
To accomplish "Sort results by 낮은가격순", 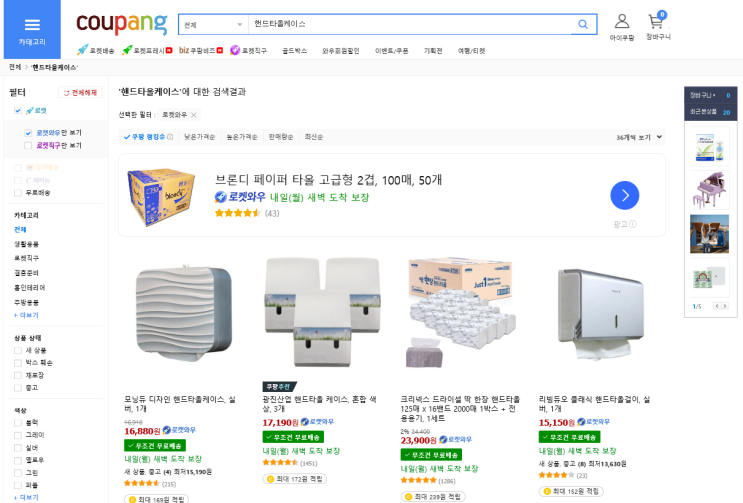I will coord(198,137).
